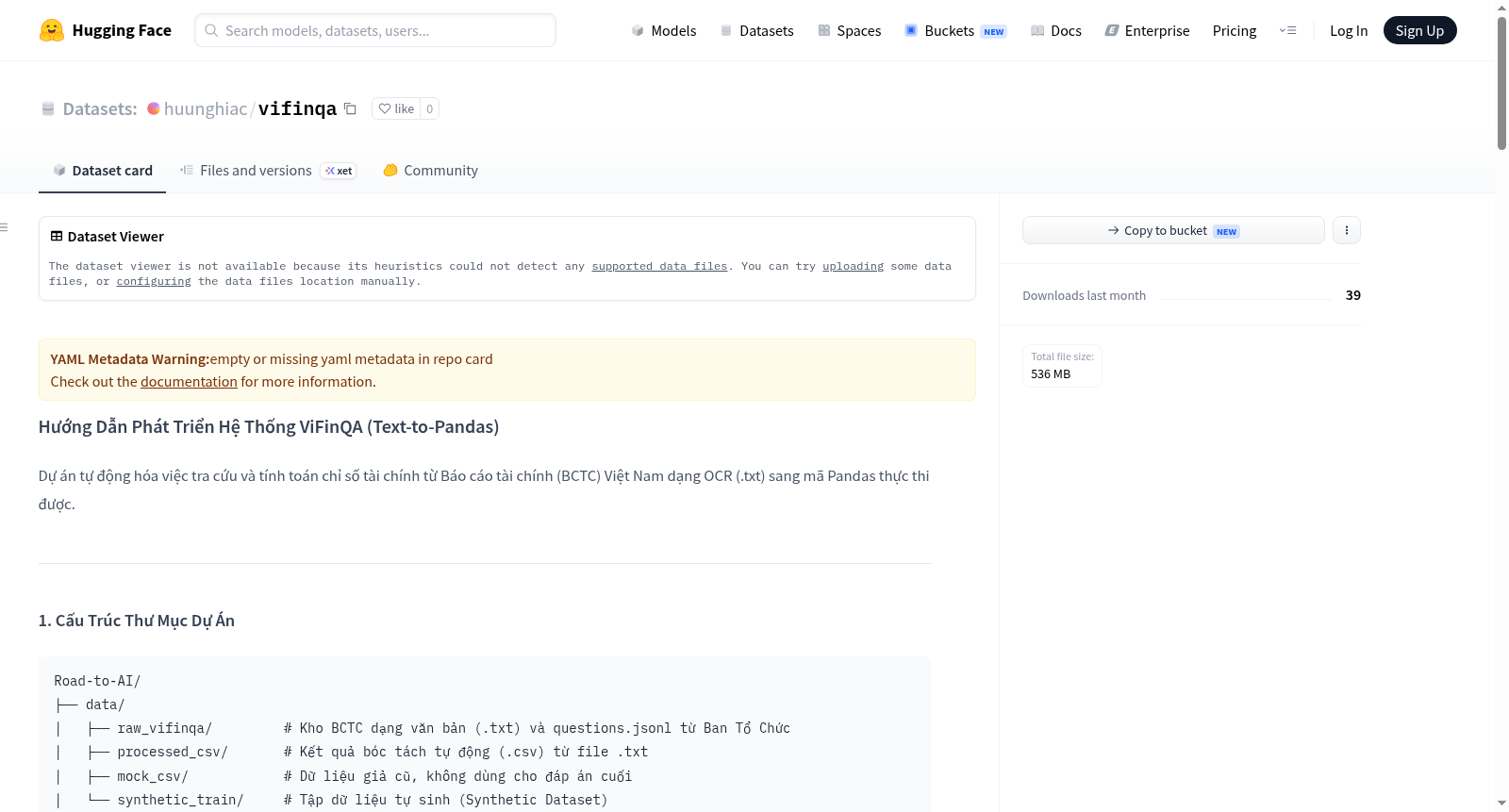Click the datasets stack icon beside Datasets:

(x=48, y=109)
